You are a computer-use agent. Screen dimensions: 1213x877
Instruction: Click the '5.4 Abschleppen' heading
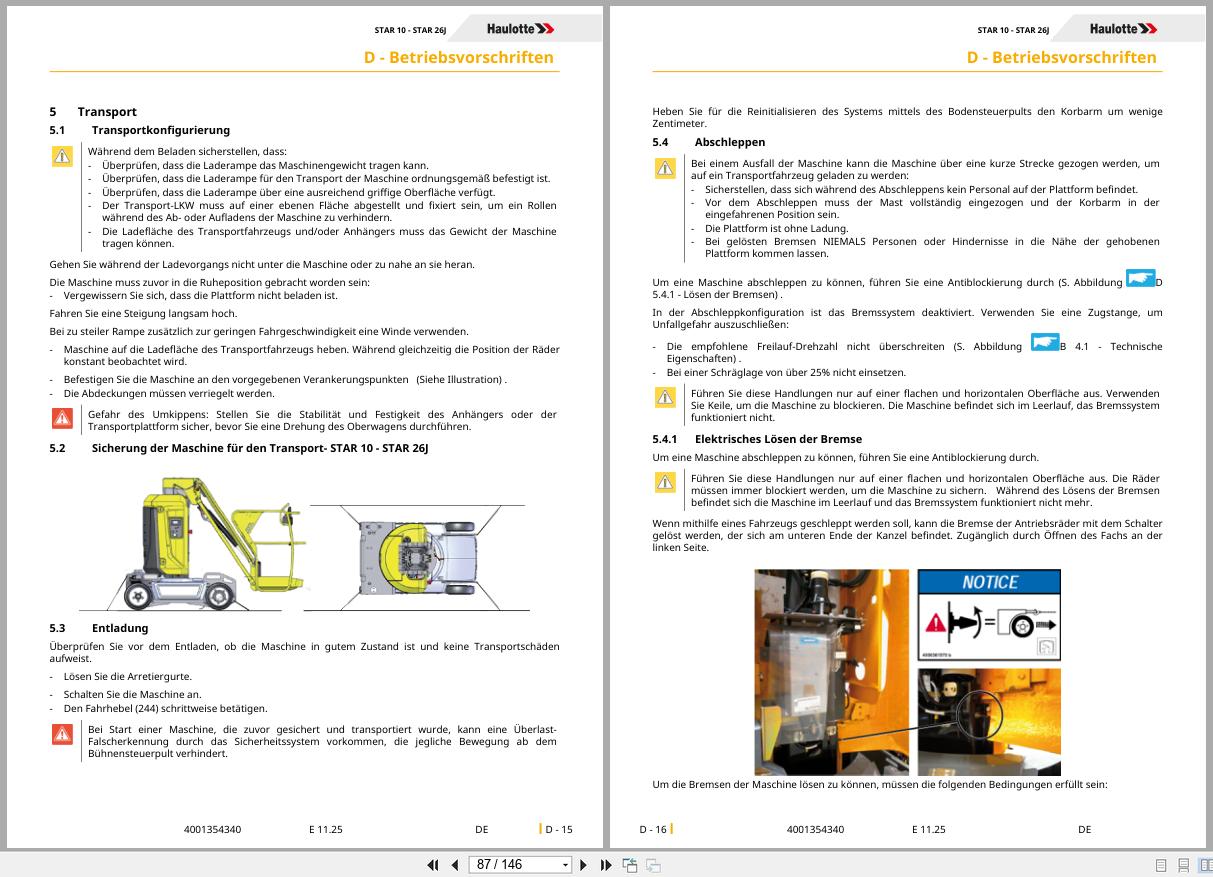pyautogui.click(x=709, y=143)
